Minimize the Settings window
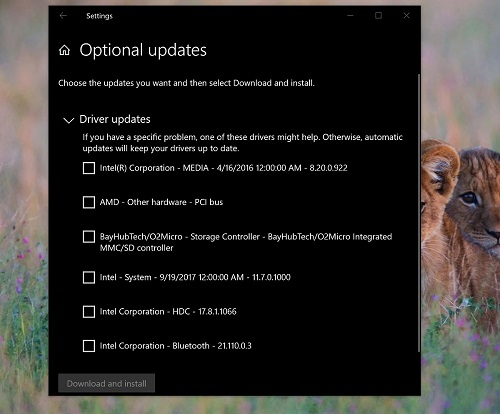 click(350, 15)
